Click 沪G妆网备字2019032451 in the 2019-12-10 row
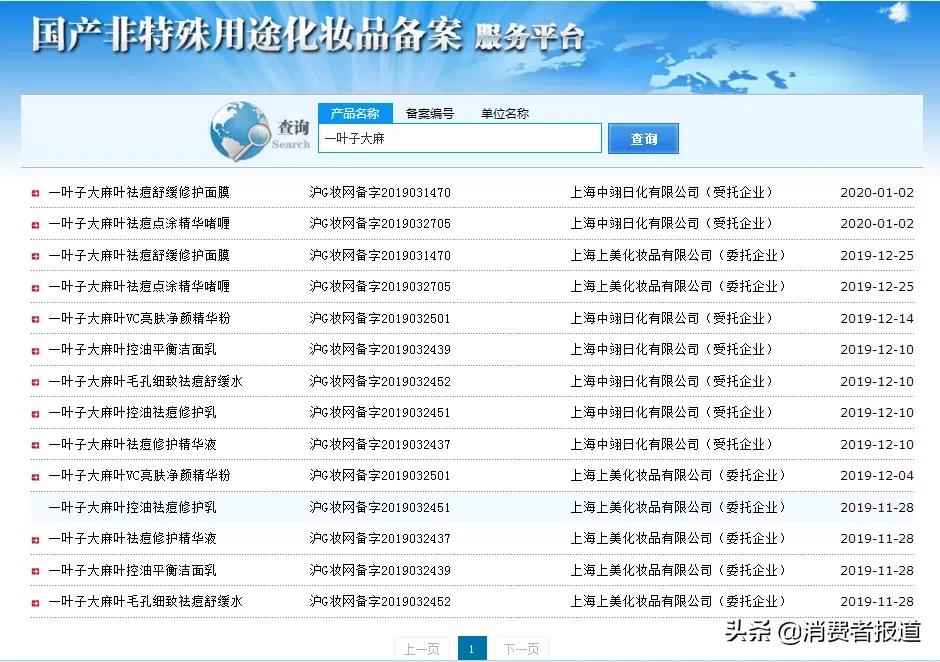 coord(380,413)
